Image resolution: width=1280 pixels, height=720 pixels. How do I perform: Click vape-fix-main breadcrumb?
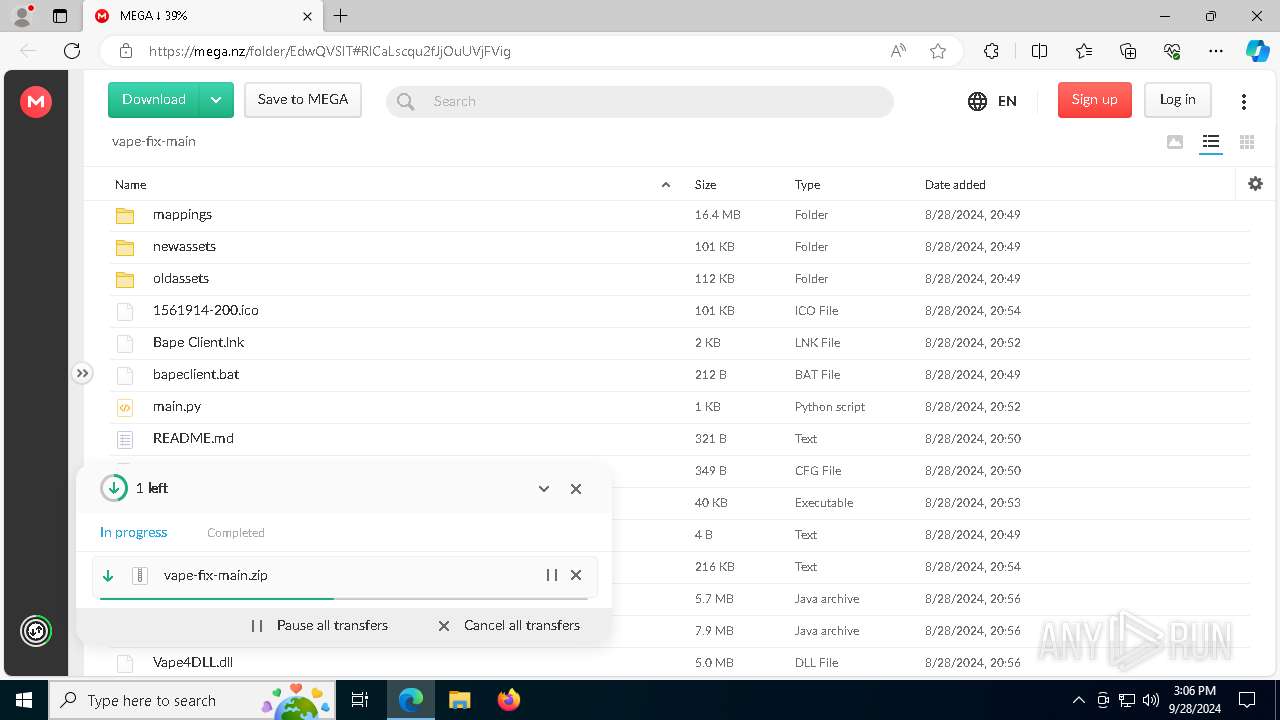154,142
